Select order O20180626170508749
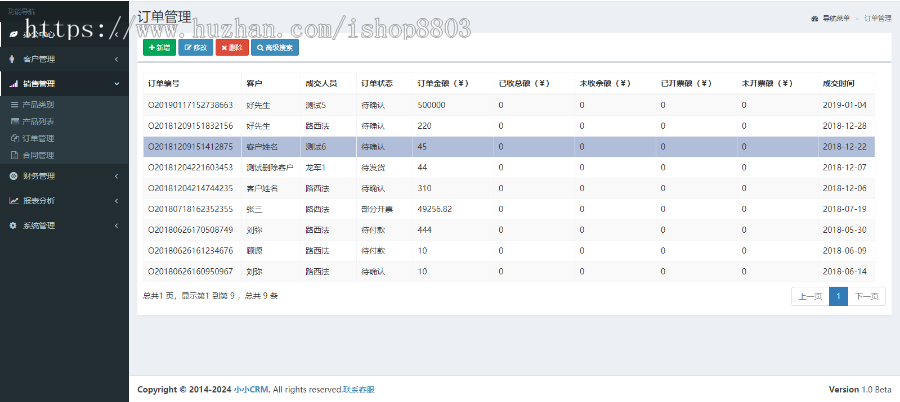 pos(191,230)
